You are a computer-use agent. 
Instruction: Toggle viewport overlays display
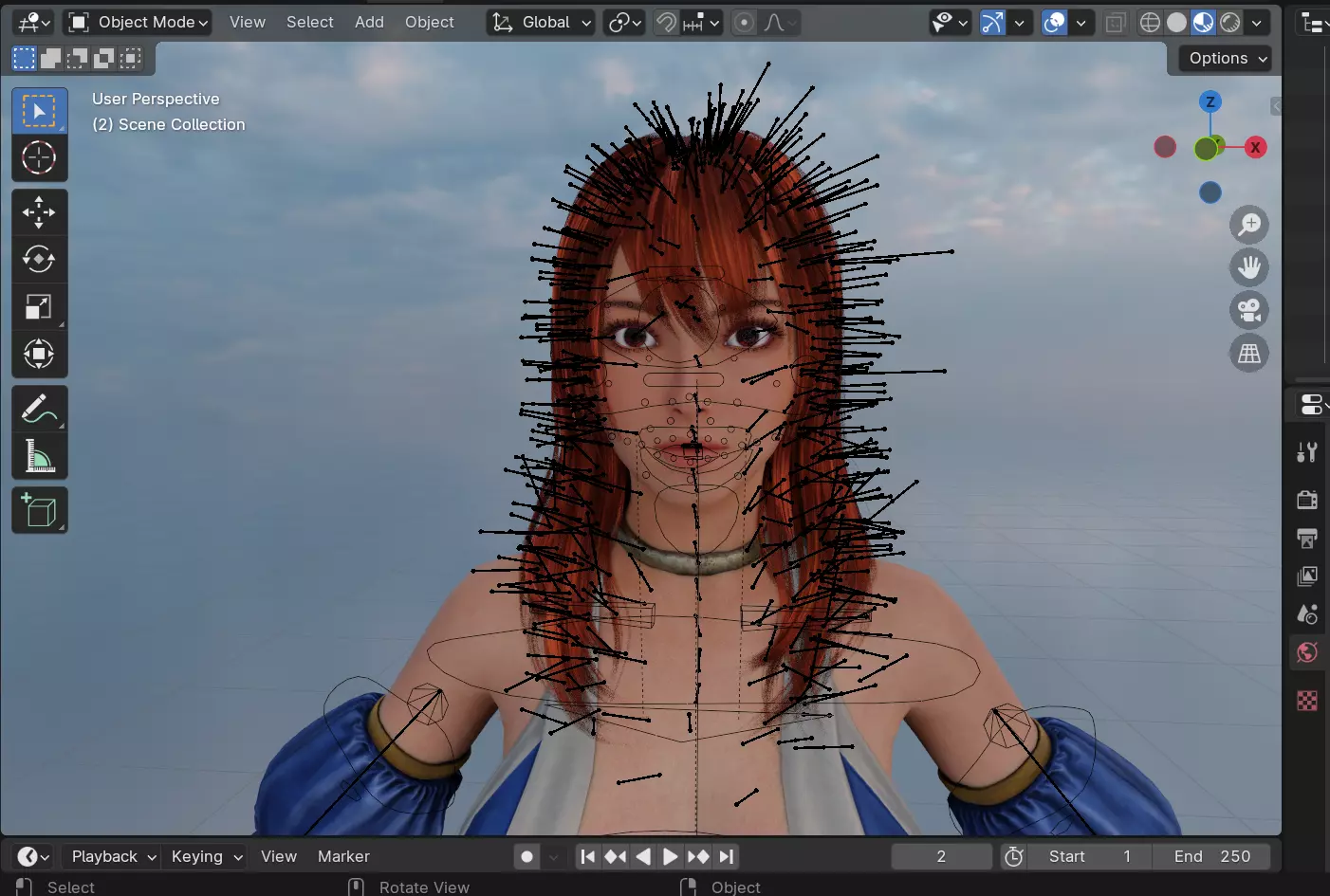(1054, 22)
